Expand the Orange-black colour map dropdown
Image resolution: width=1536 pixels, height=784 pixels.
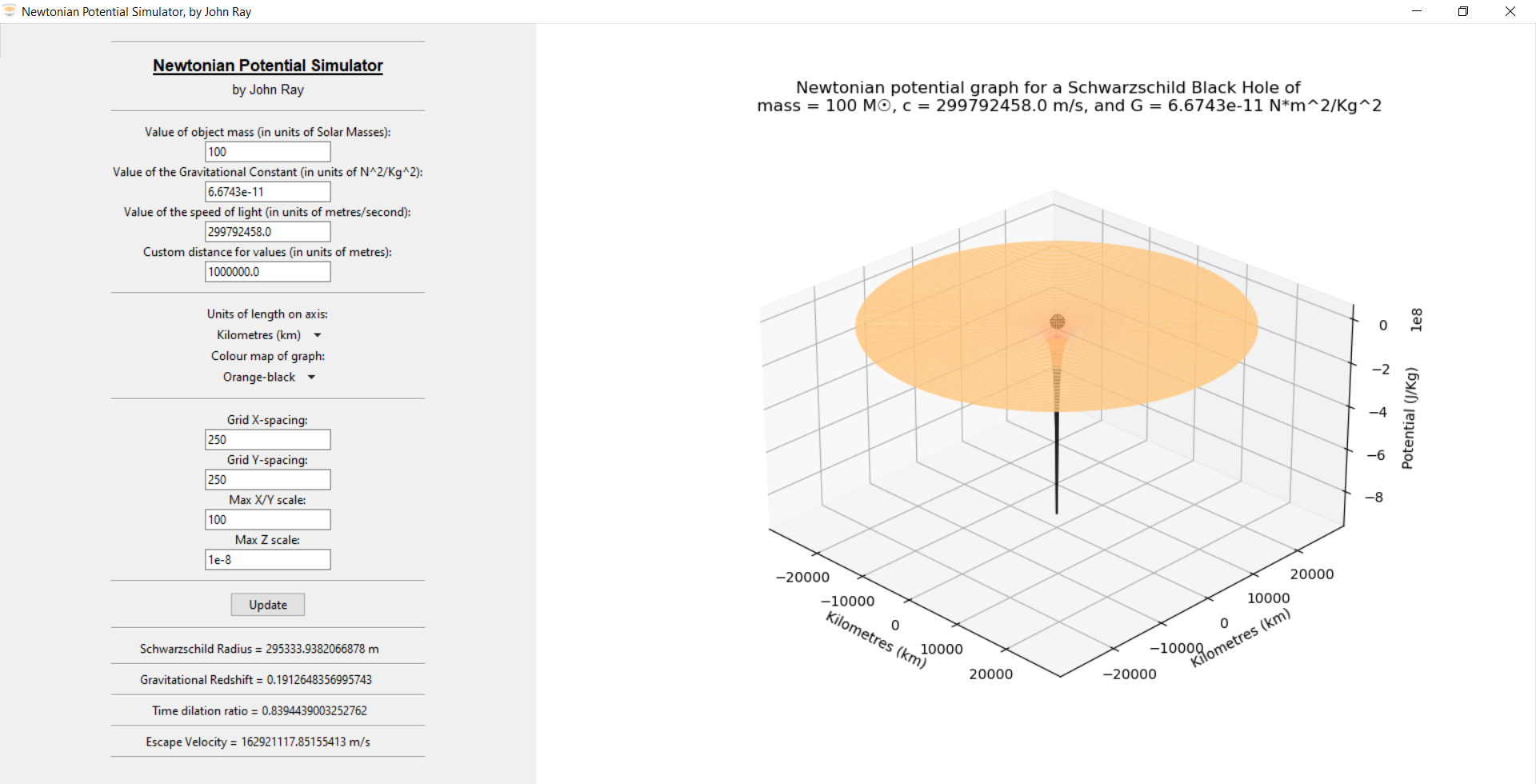tap(268, 377)
